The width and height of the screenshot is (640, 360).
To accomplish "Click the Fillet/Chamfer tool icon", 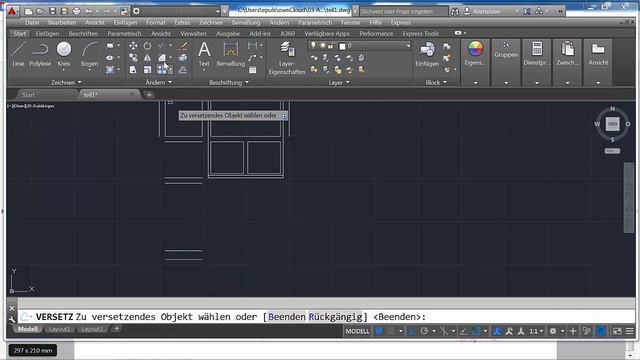I will tap(162, 58).
